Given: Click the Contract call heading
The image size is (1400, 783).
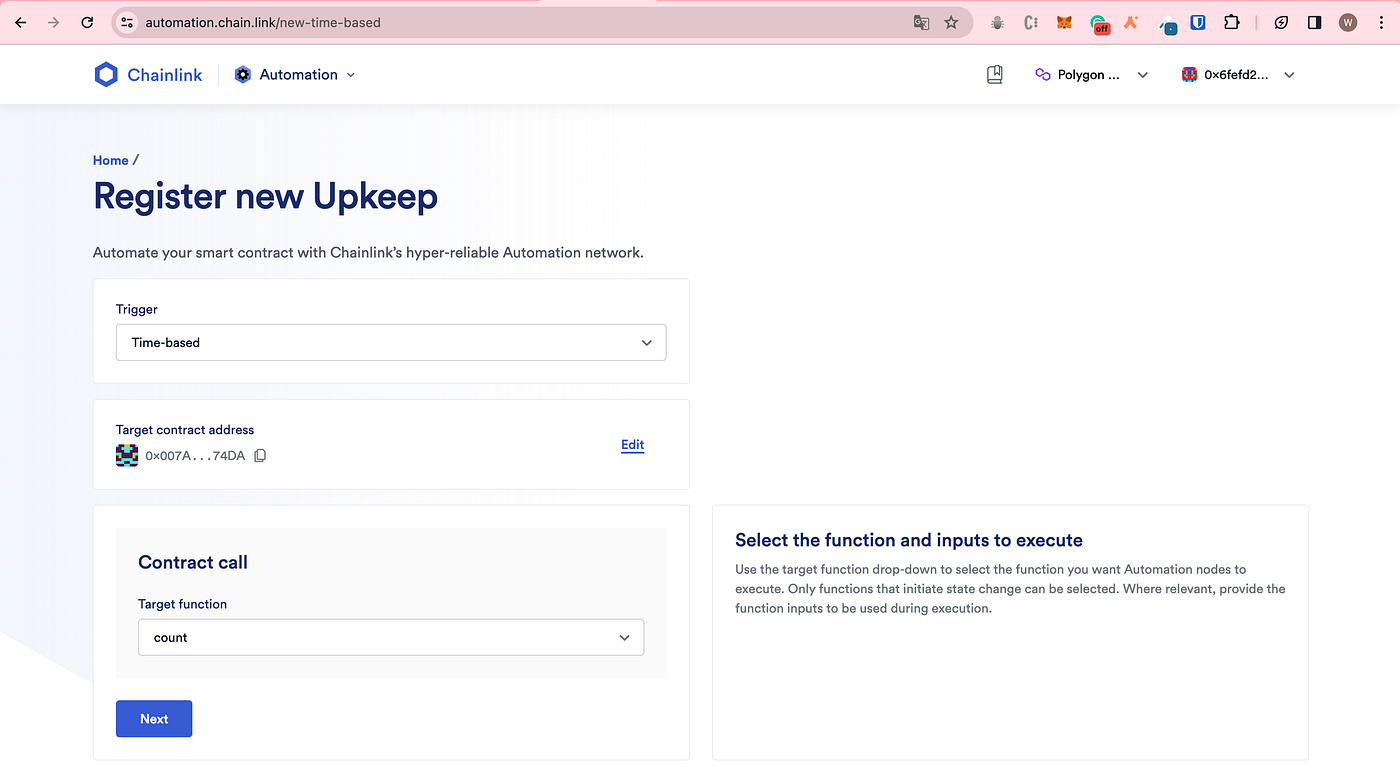Looking at the screenshot, I should pos(193,562).
